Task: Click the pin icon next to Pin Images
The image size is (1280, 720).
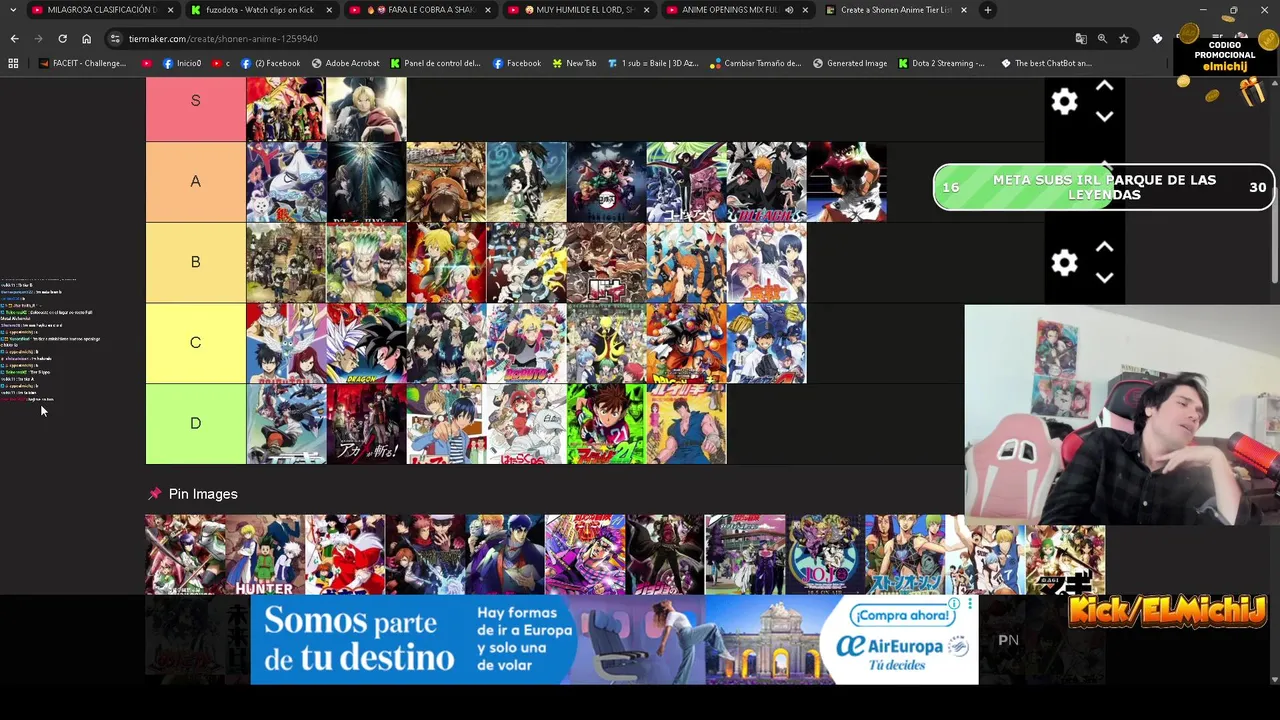Action: pos(155,494)
